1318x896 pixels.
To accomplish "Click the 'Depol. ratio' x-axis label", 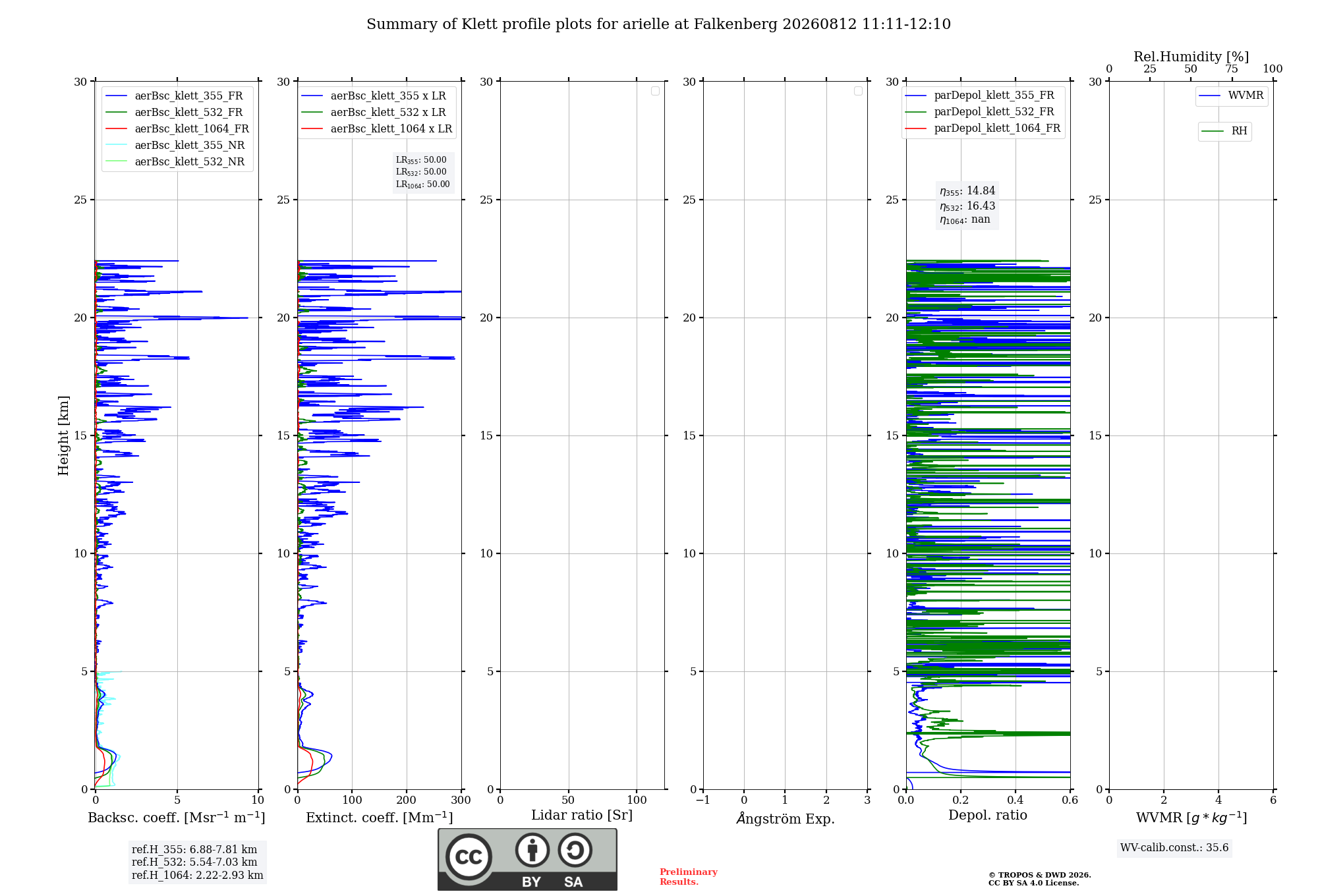I will tap(988, 816).
